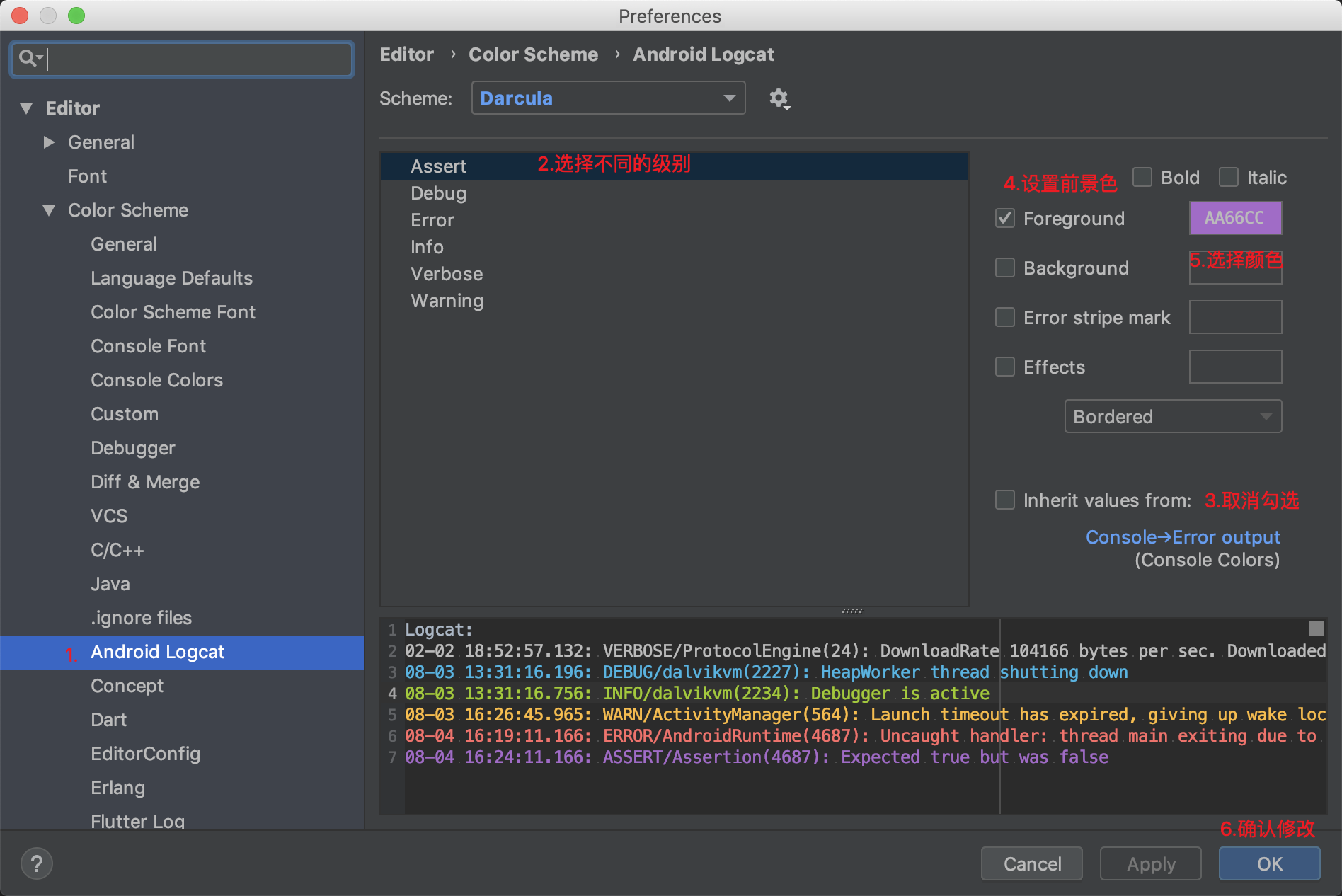This screenshot has width=1342, height=896.
Task: Expand the General node under Editor
Action: [x=49, y=142]
